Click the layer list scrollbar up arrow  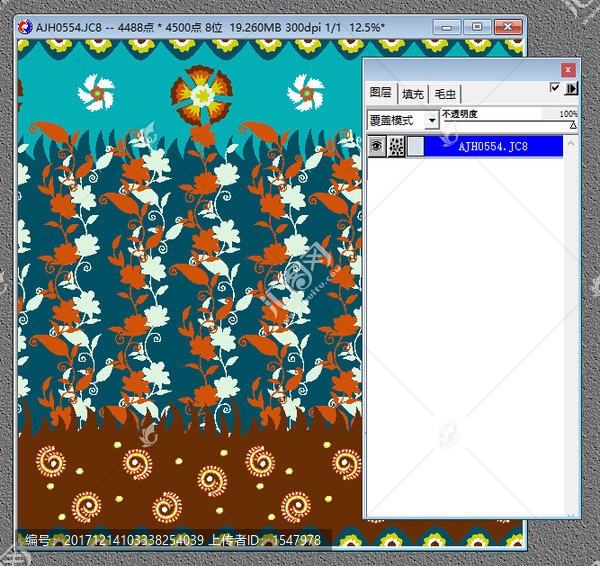pyautogui.click(x=570, y=144)
